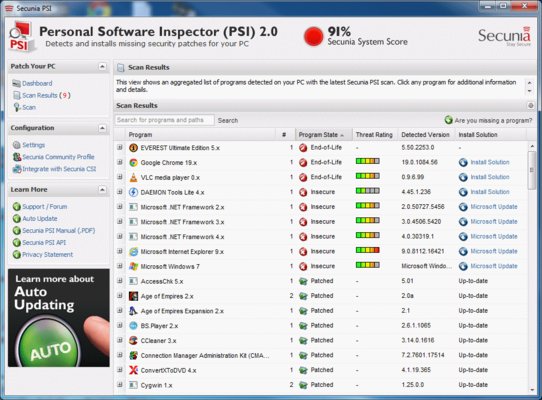
Task: Click the green icon beside Are you missing a program
Action: point(448,120)
